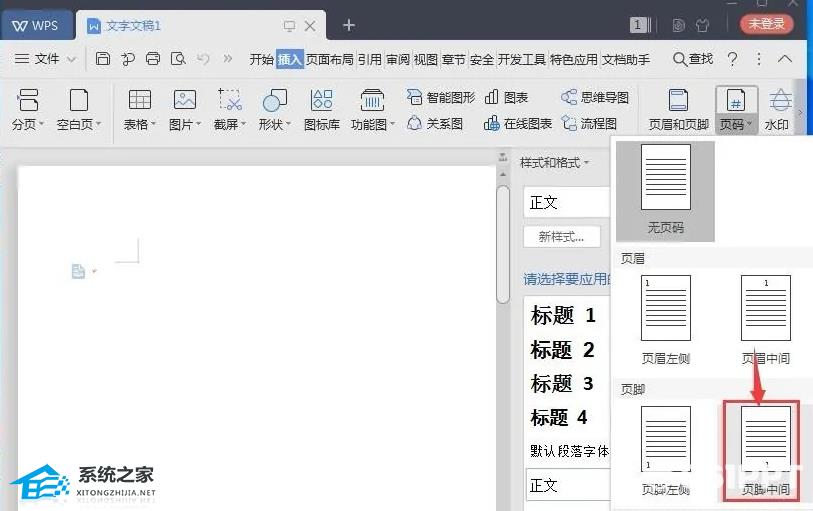Screen dimensions: 813x511
Task: Apply the 默认段落字体 style
Action: click(x=569, y=451)
